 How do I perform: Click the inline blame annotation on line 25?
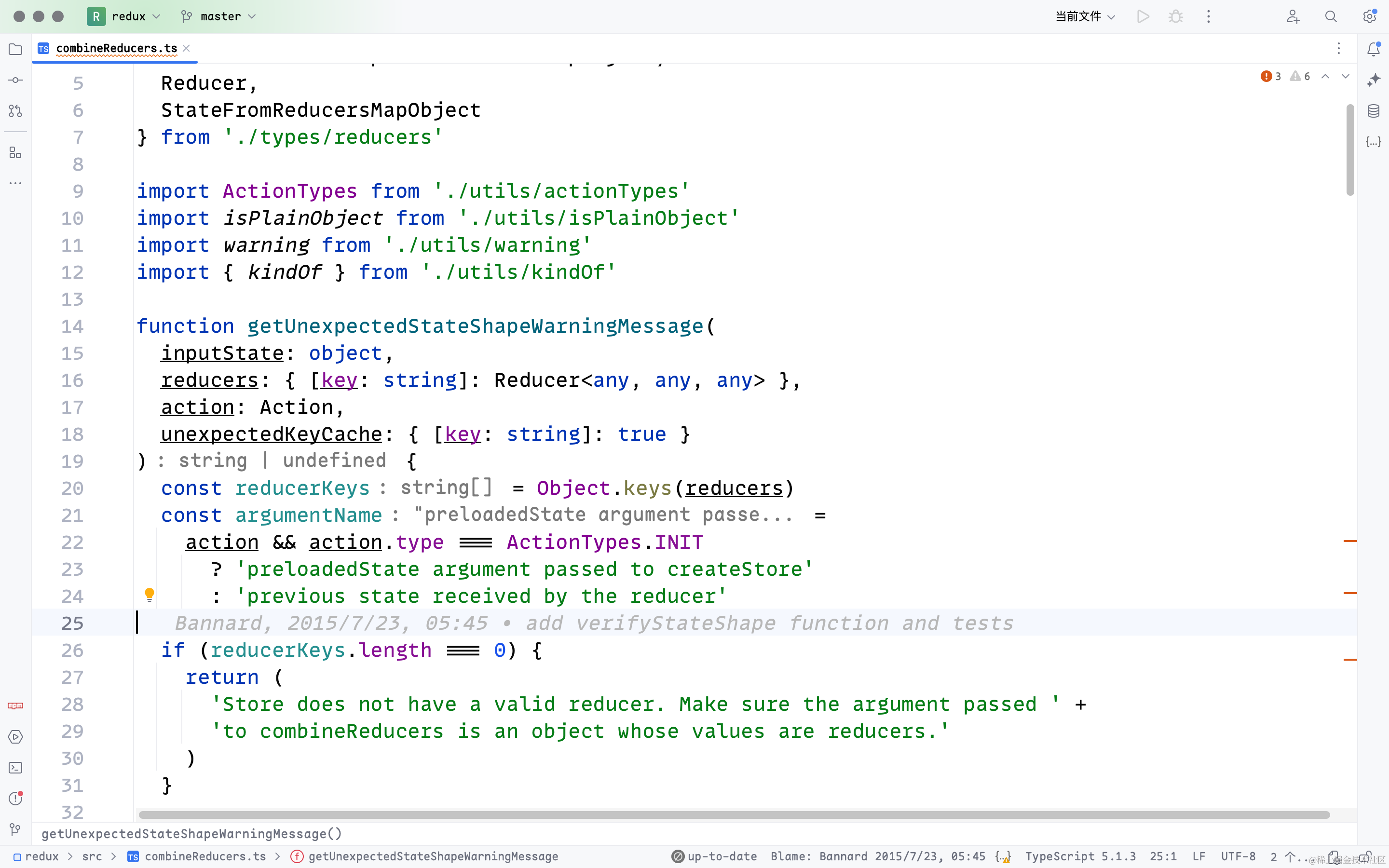594,624
